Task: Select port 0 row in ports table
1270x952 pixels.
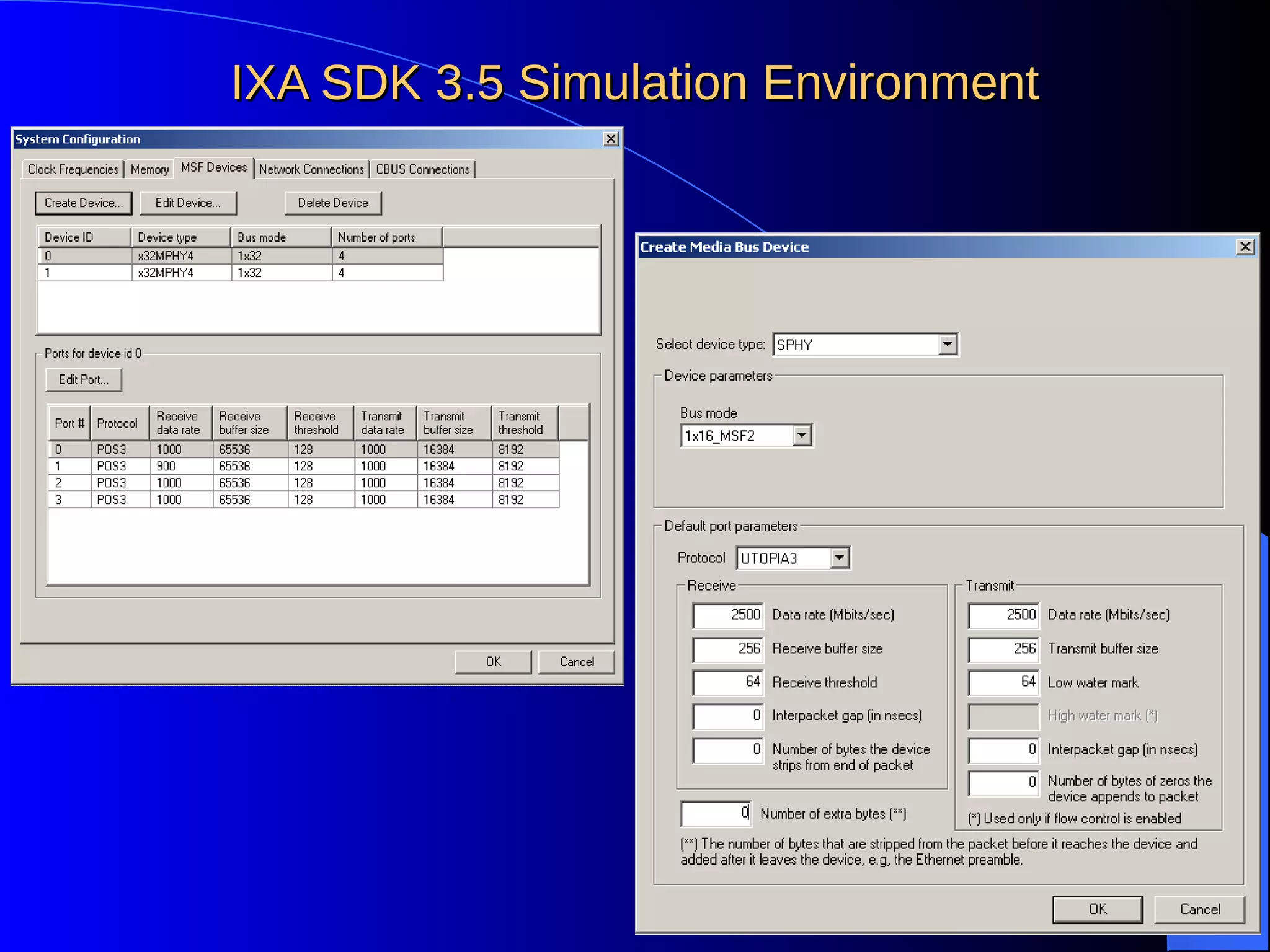Action: click(x=304, y=449)
